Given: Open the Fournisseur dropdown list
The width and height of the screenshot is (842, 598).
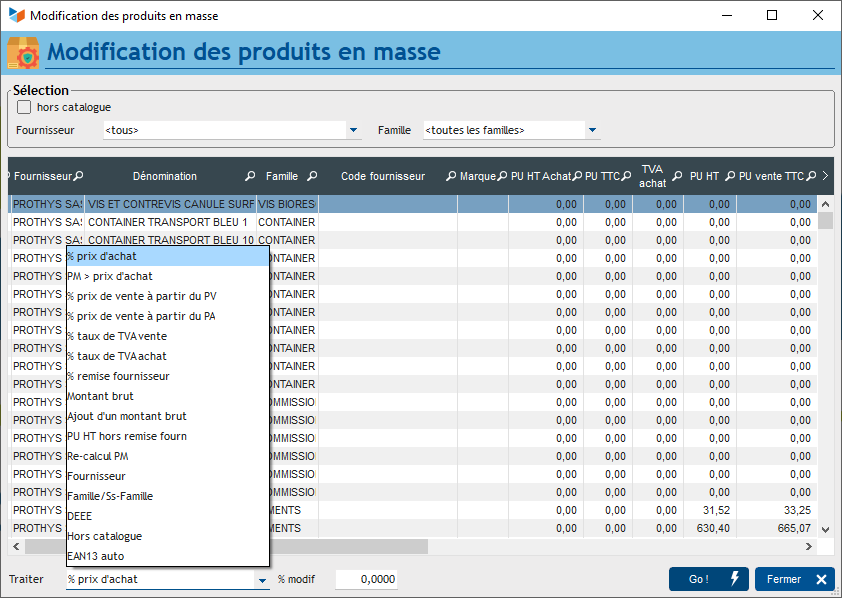Looking at the screenshot, I should tap(353, 130).
